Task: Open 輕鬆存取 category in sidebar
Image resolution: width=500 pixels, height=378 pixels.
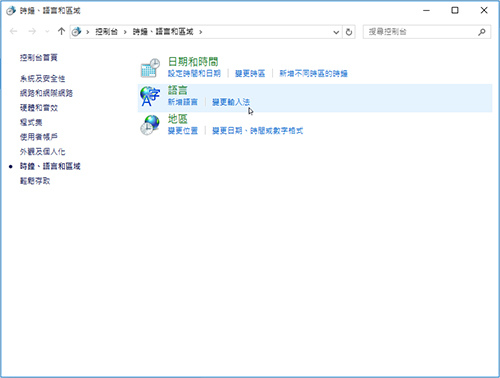Action: point(35,181)
